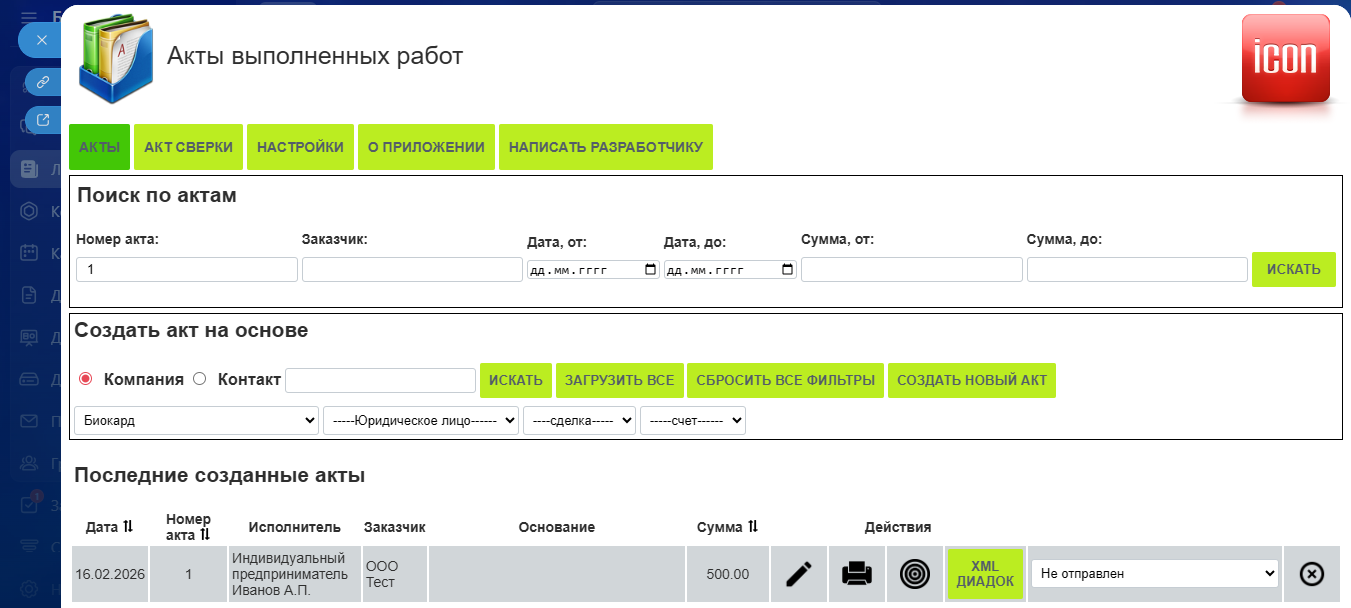The image size is (1351, 608).
Task: Select the Компания radio button
Action: (x=86, y=379)
